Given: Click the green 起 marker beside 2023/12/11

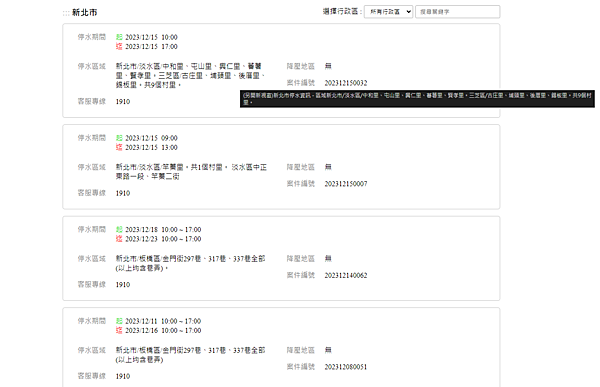Looking at the screenshot, I should click(119, 321).
